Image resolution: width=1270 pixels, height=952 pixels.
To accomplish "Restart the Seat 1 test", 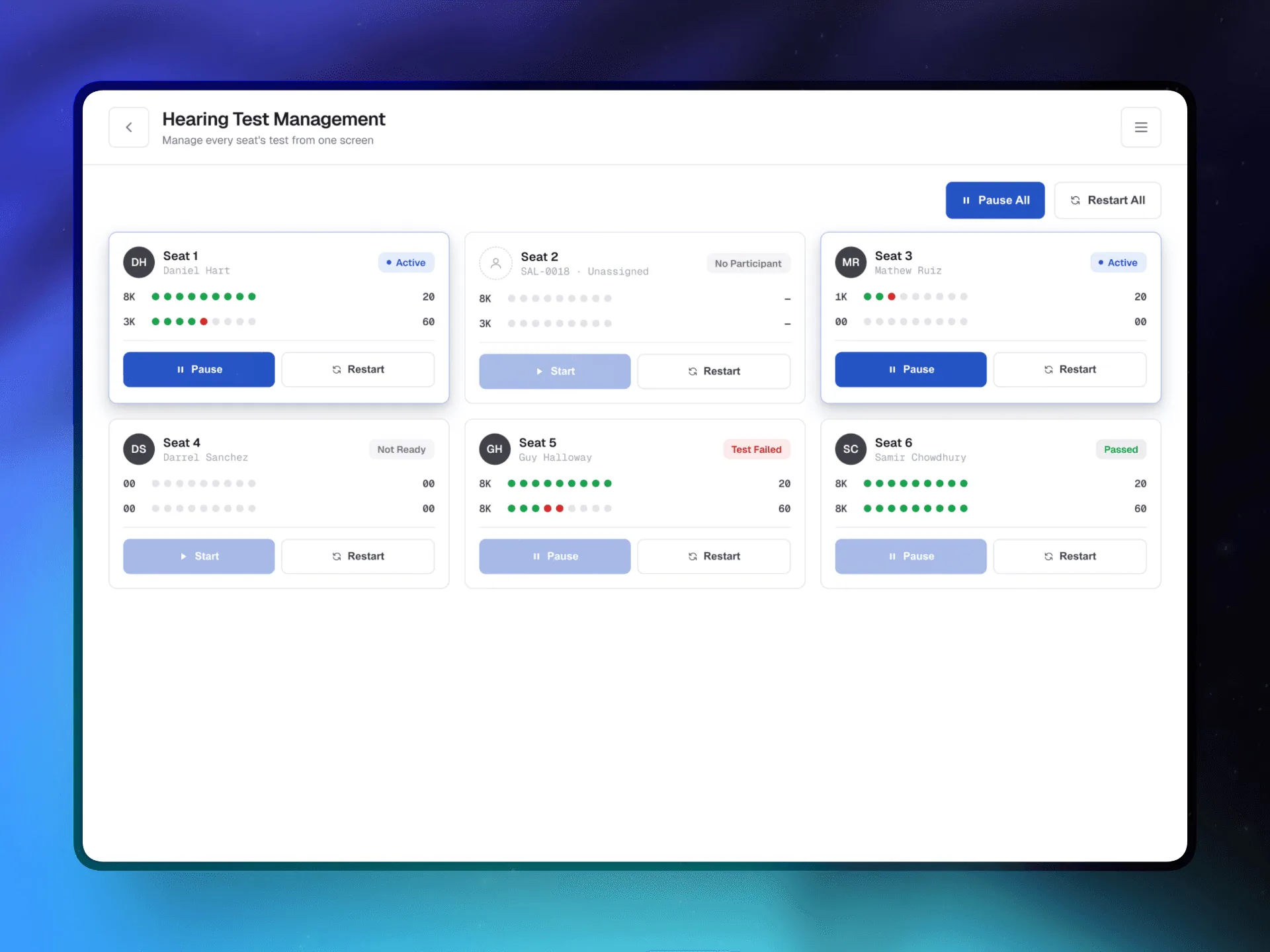I will point(358,370).
